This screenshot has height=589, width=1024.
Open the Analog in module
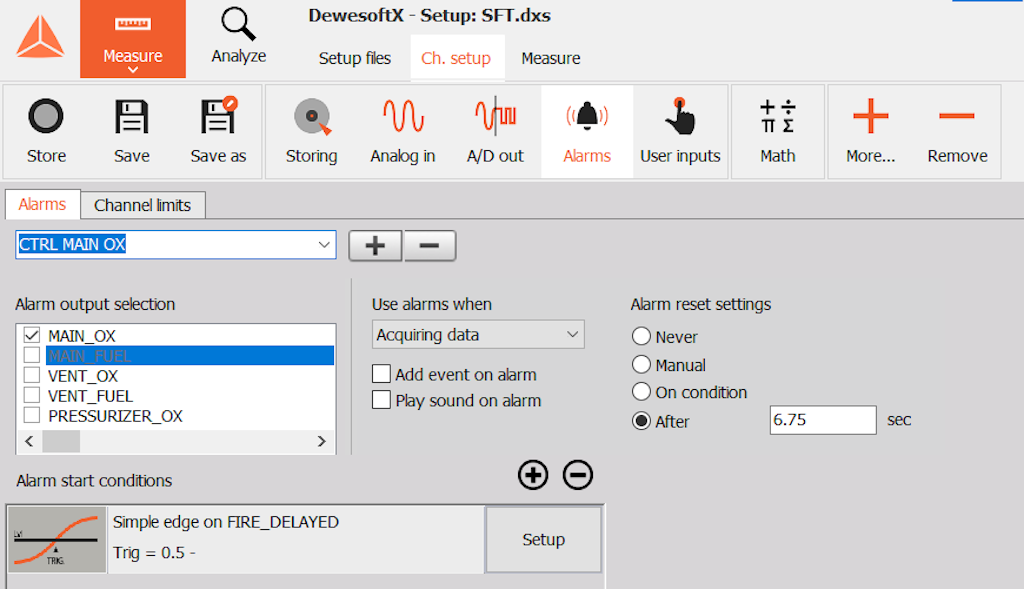(x=403, y=131)
